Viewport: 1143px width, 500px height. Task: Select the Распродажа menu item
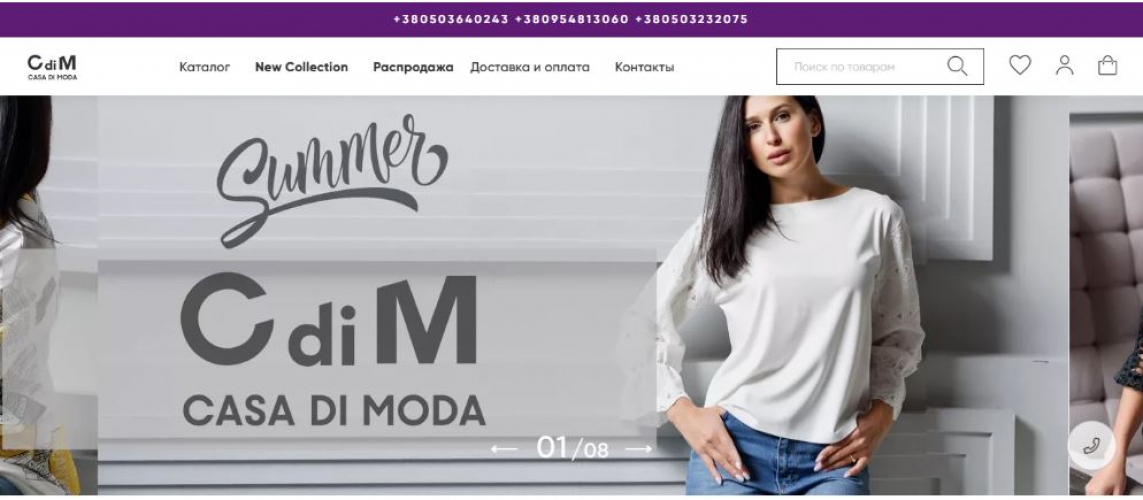[413, 67]
